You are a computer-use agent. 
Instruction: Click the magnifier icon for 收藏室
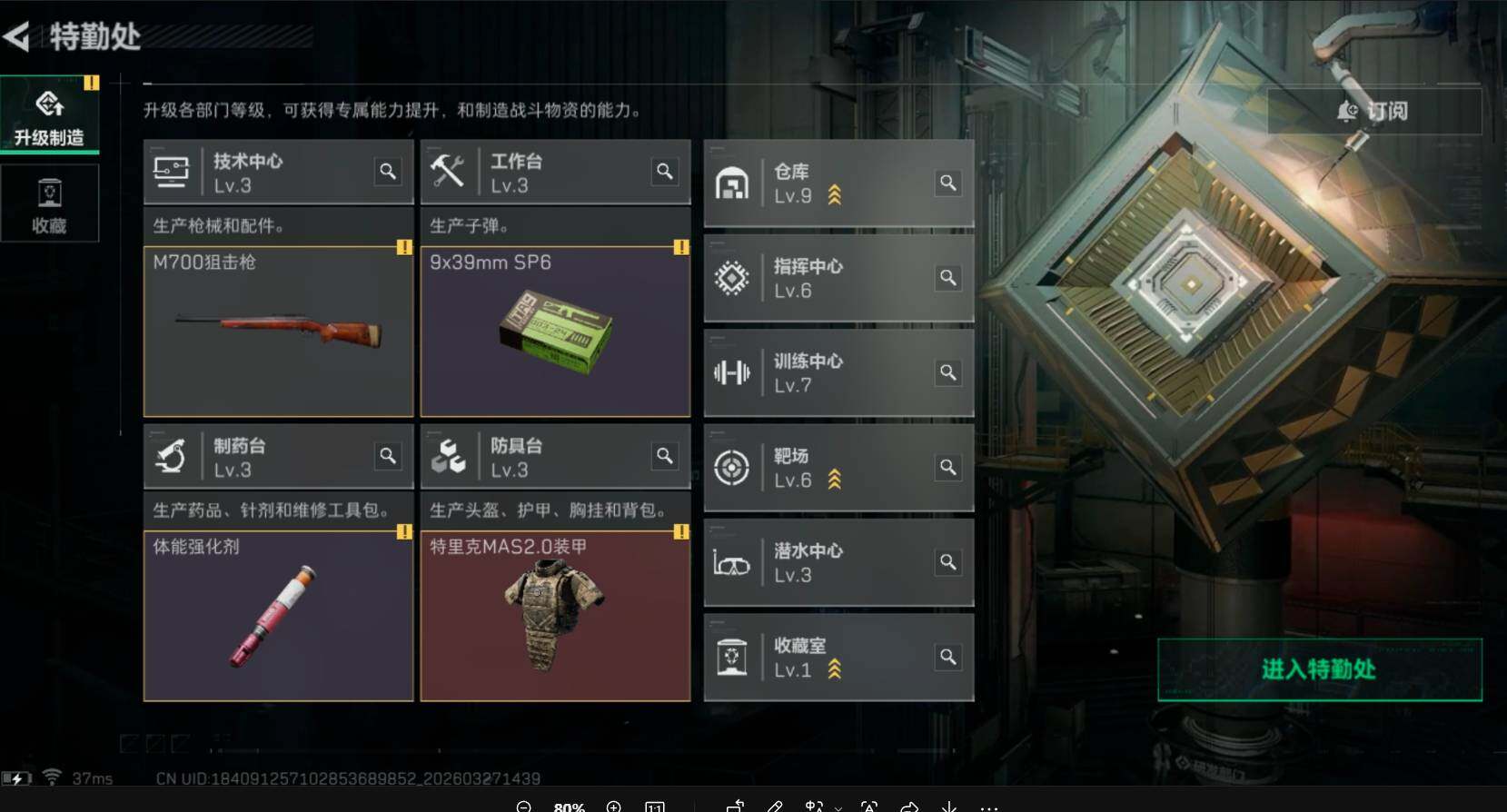click(947, 657)
